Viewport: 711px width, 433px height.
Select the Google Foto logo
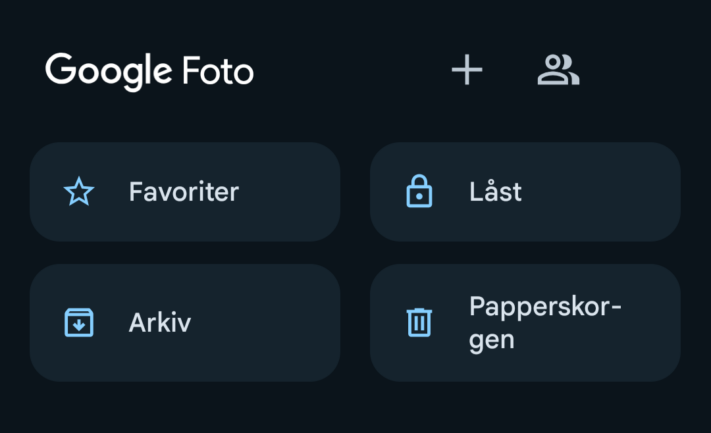[x=149, y=72]
